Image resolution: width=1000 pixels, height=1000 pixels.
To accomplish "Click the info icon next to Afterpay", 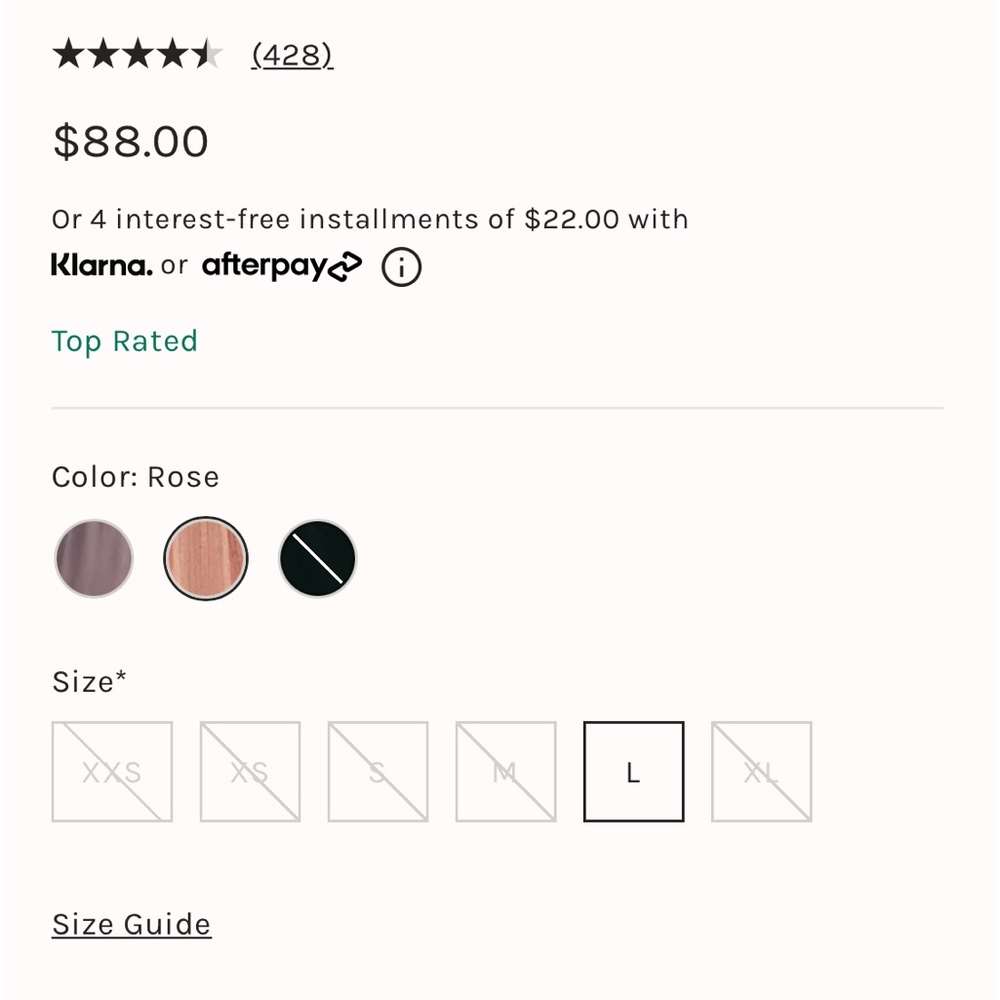I will click(401, 267).
